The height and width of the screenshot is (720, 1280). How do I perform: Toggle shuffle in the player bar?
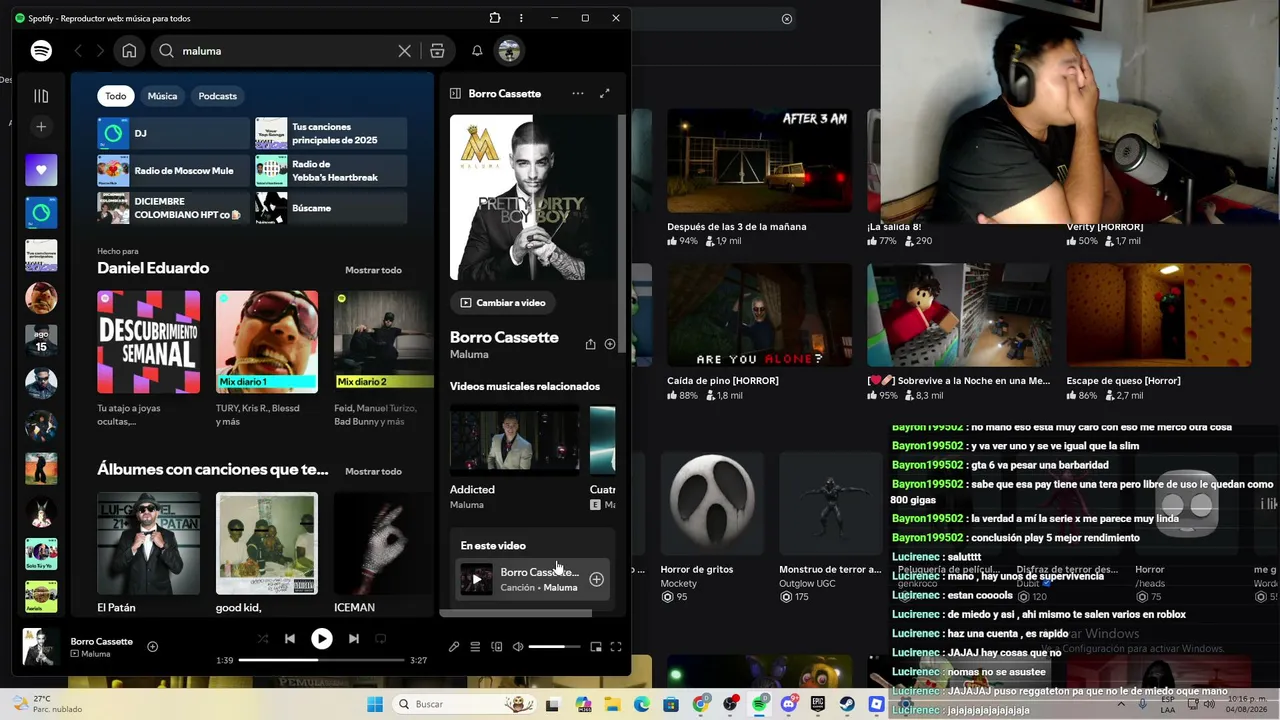(262, 638)
